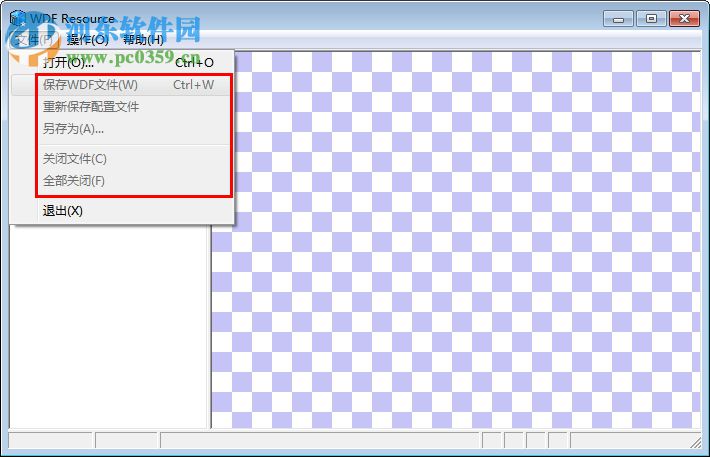Select 重新保存配置文件 menu entry
This screenshot has height=457, width=710.
[122, 107]
